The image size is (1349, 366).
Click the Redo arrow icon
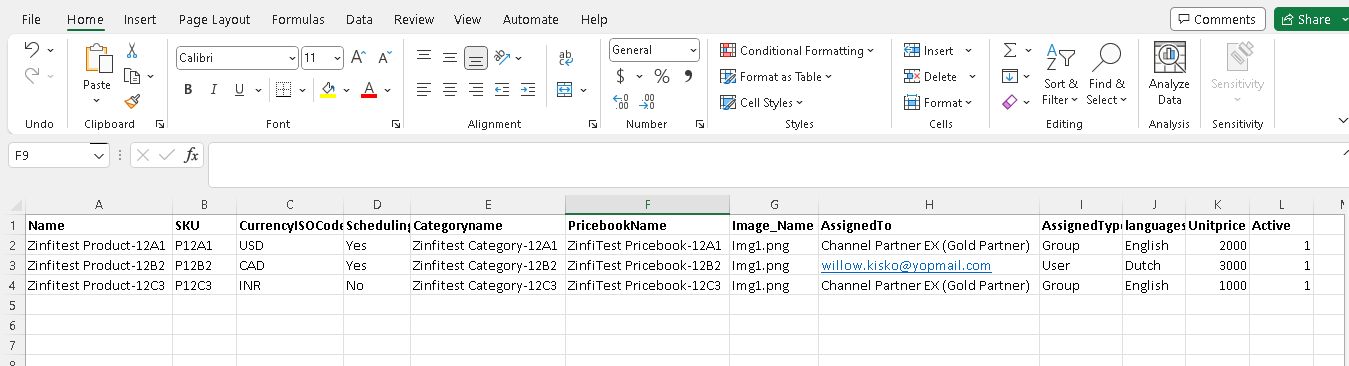31,76
